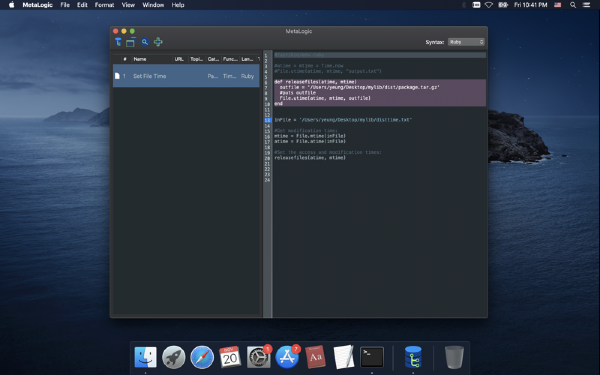Click the 'atime = File.atime(inFile)' line
This screenshot has width=600, height=375.
point(310,142)
